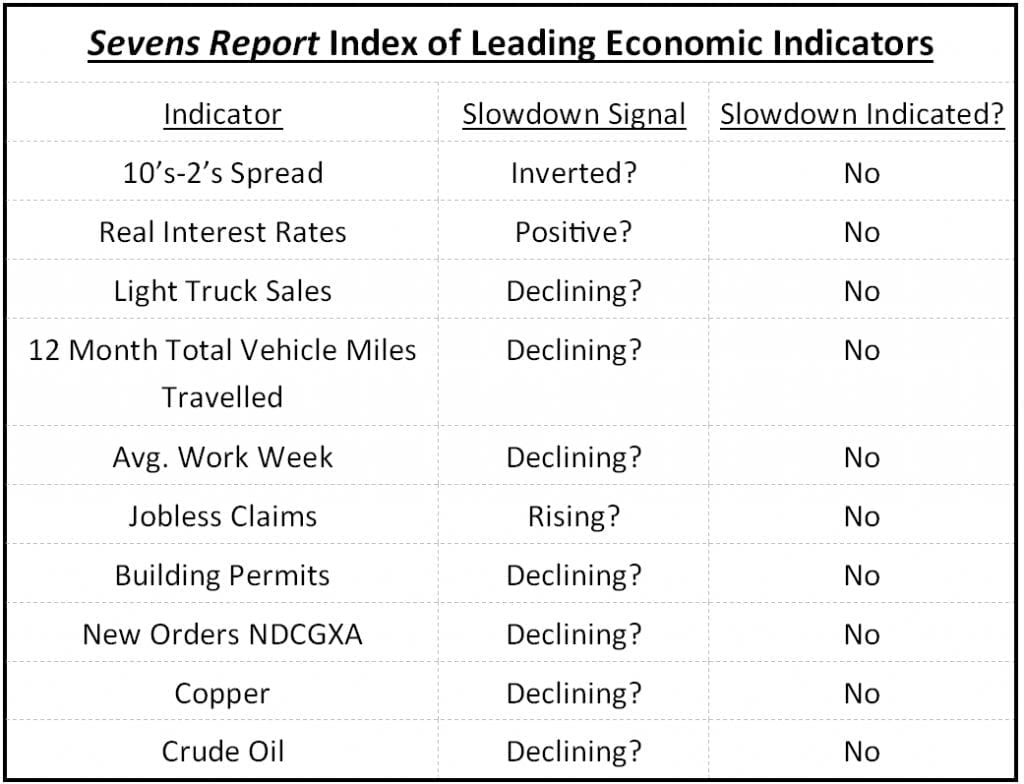Click the Sevens Report Index table title
This screenshot has height=784, width=1024.
(510, 44)
